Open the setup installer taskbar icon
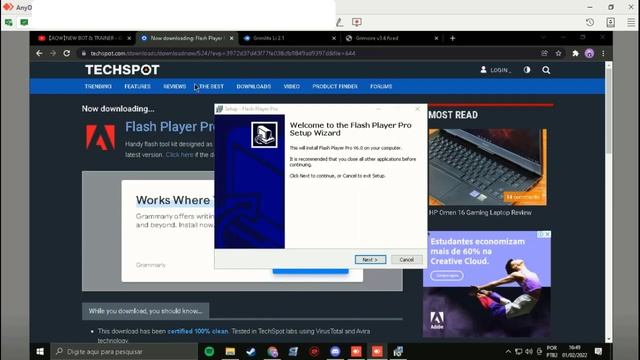Screen dimensions: 640x360 point(398,351)
